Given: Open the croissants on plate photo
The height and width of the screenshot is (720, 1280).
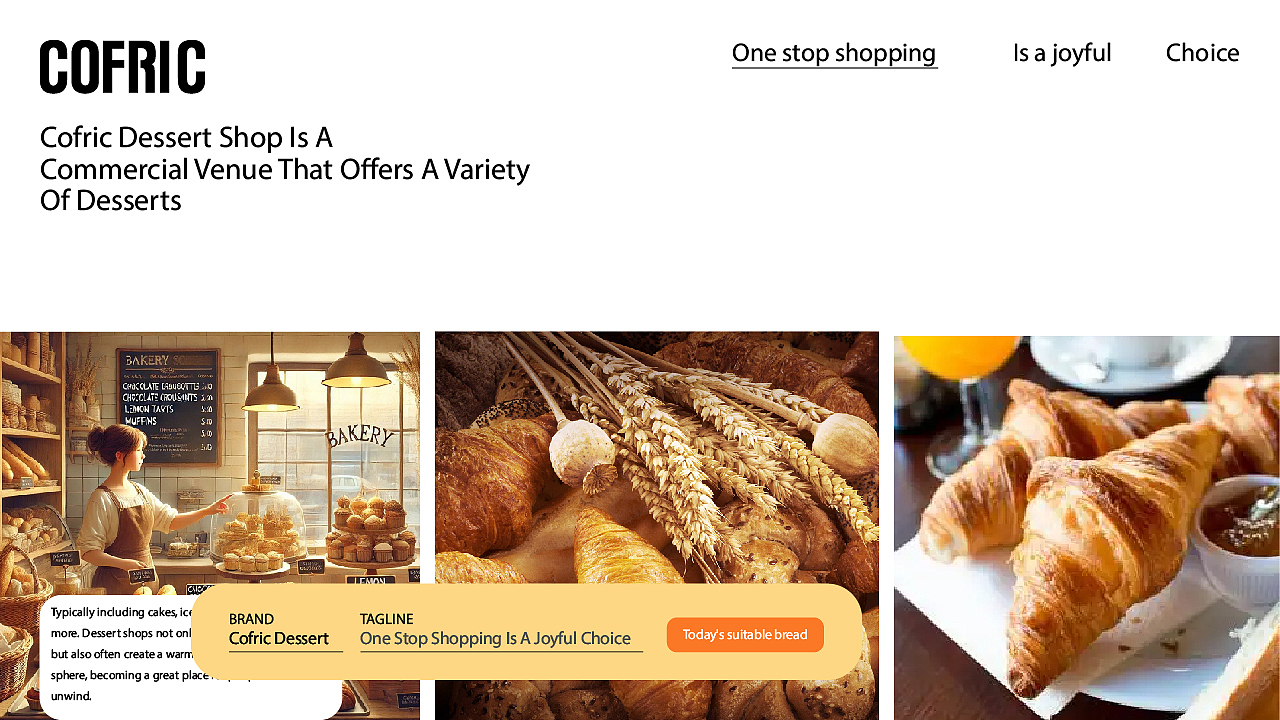Looking at the screenshot, I should (x=1087, y=527).
